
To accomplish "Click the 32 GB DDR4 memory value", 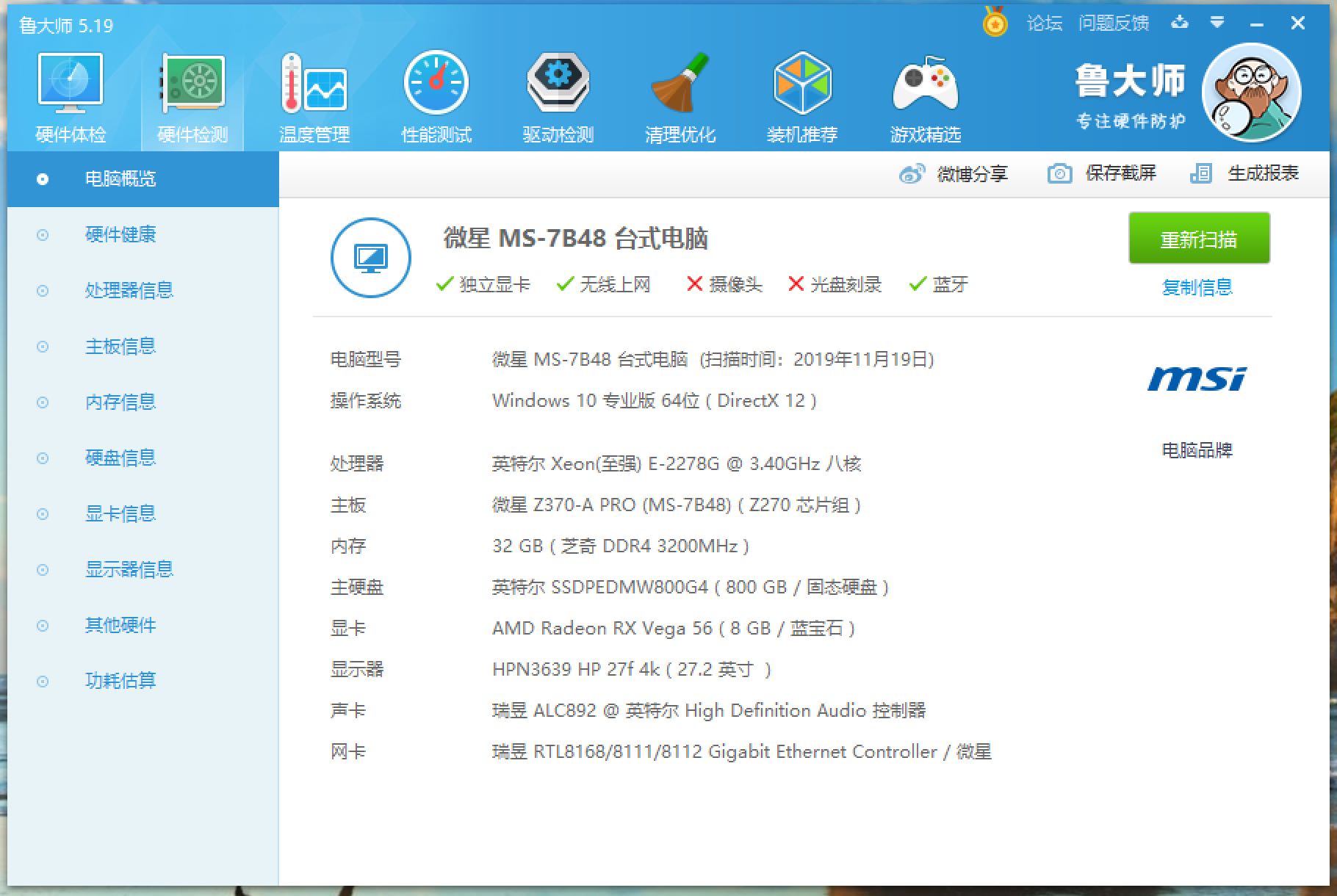I will [x=621, y=546].
